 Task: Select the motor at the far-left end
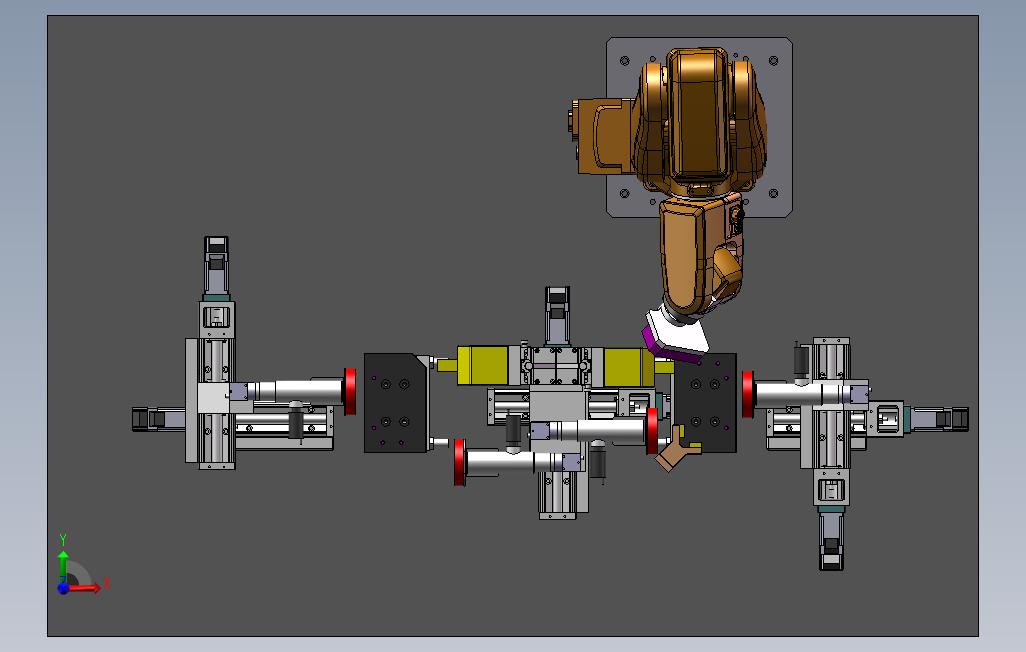point(159,419)
